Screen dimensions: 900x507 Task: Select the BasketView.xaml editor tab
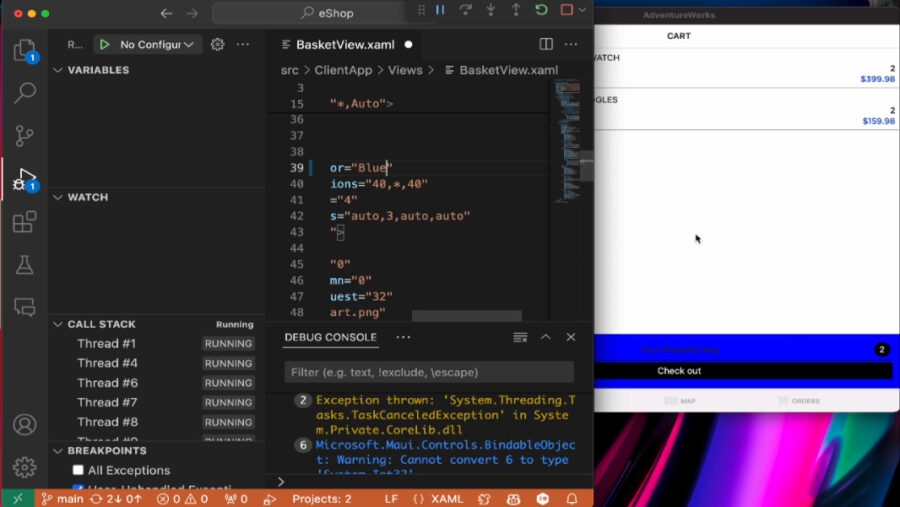[346, 44]
